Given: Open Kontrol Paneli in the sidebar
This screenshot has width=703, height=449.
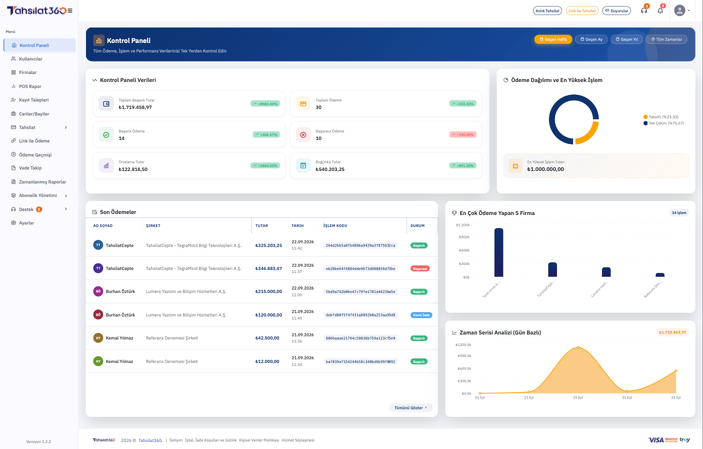Looking at the screenshot, I should [39, 45].
